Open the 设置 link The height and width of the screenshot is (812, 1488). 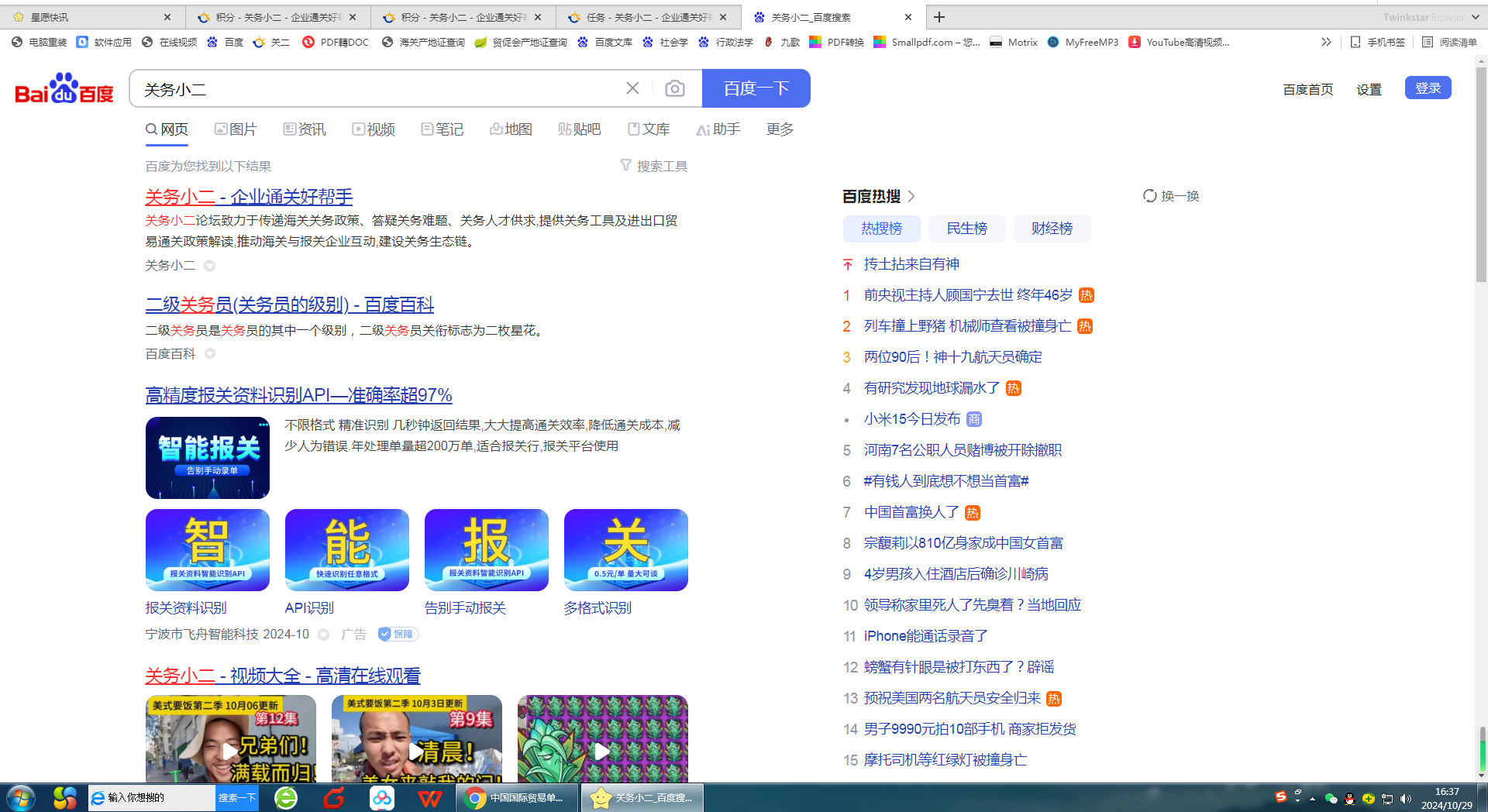(1369, 89)
